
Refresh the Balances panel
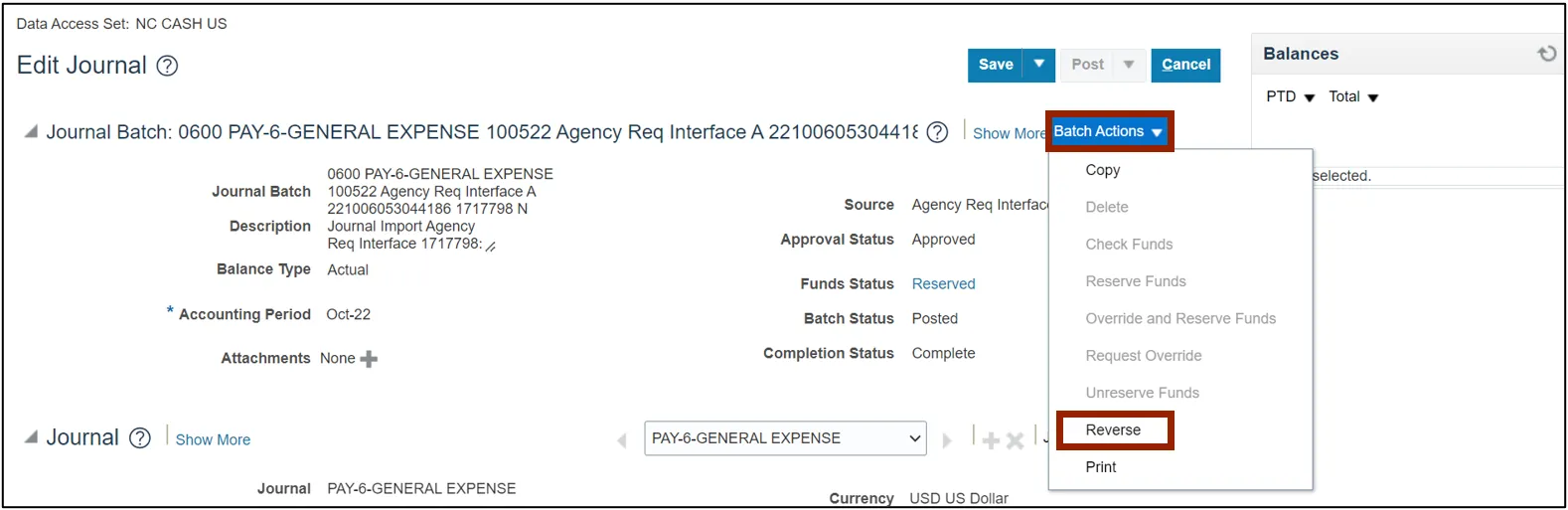[1546, 54]
